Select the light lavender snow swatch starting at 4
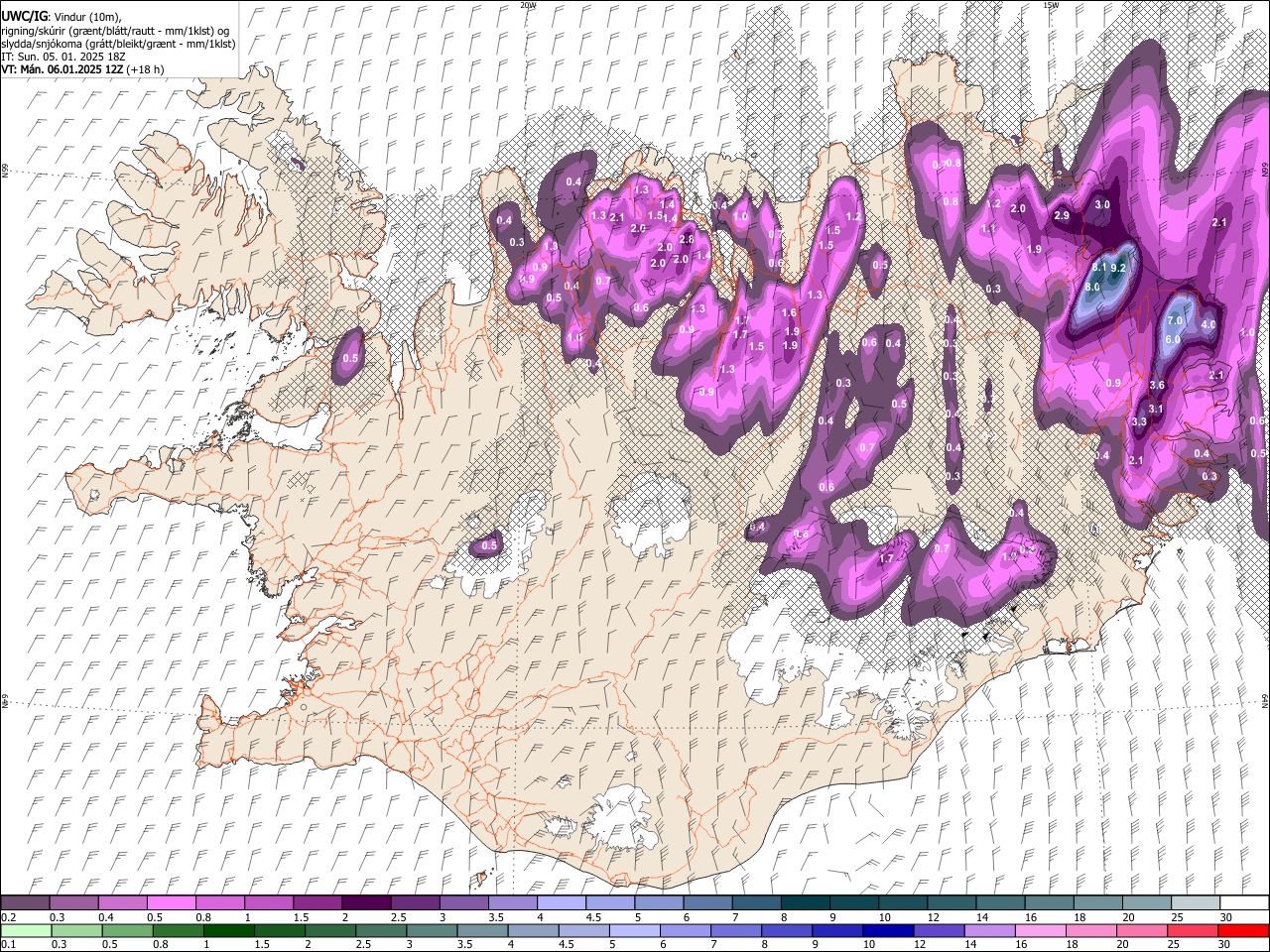The width and height of the screenshot is (1270, 952). click(561, 902)
